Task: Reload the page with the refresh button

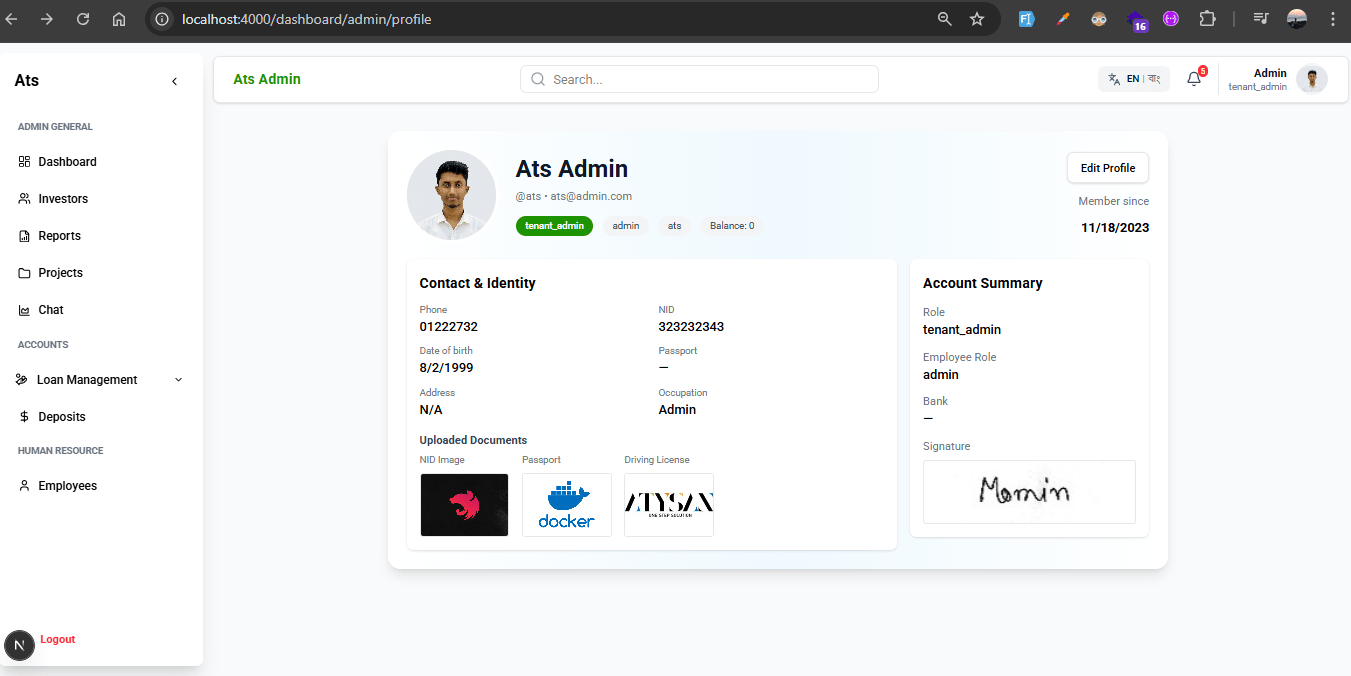Action: pos(83,19)
